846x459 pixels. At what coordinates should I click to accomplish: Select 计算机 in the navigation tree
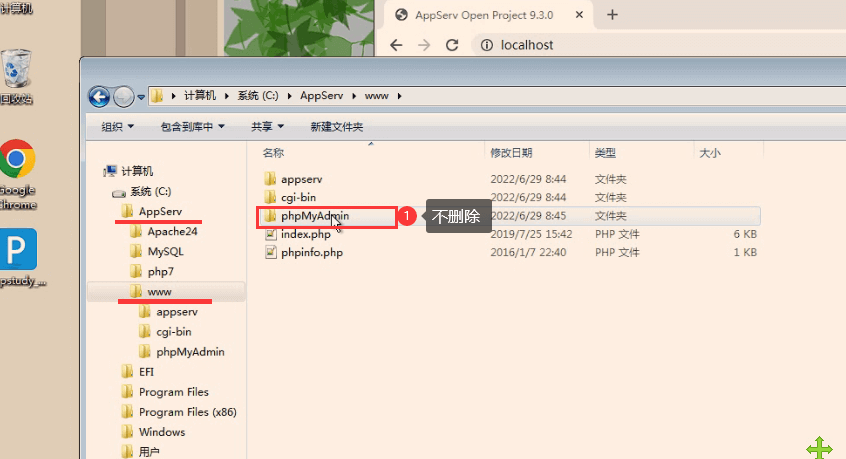[137, 171]
